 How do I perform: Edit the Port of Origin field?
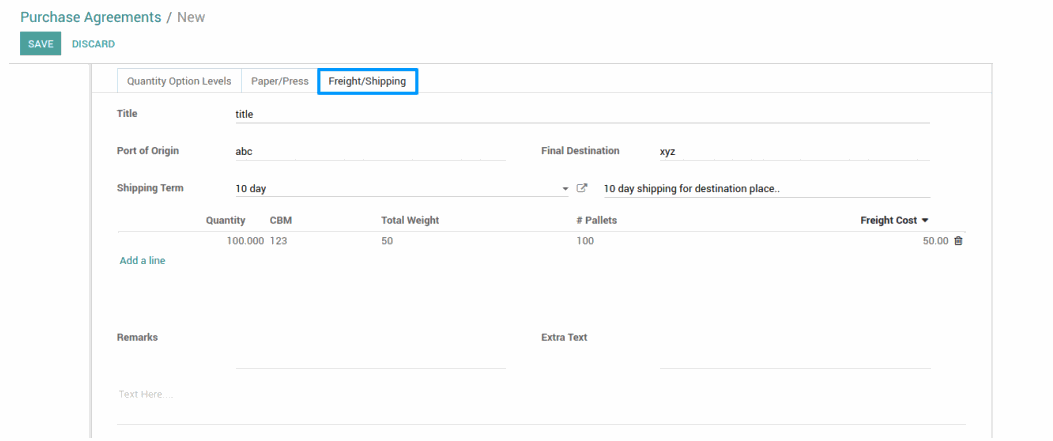click(x=370, y=152)
